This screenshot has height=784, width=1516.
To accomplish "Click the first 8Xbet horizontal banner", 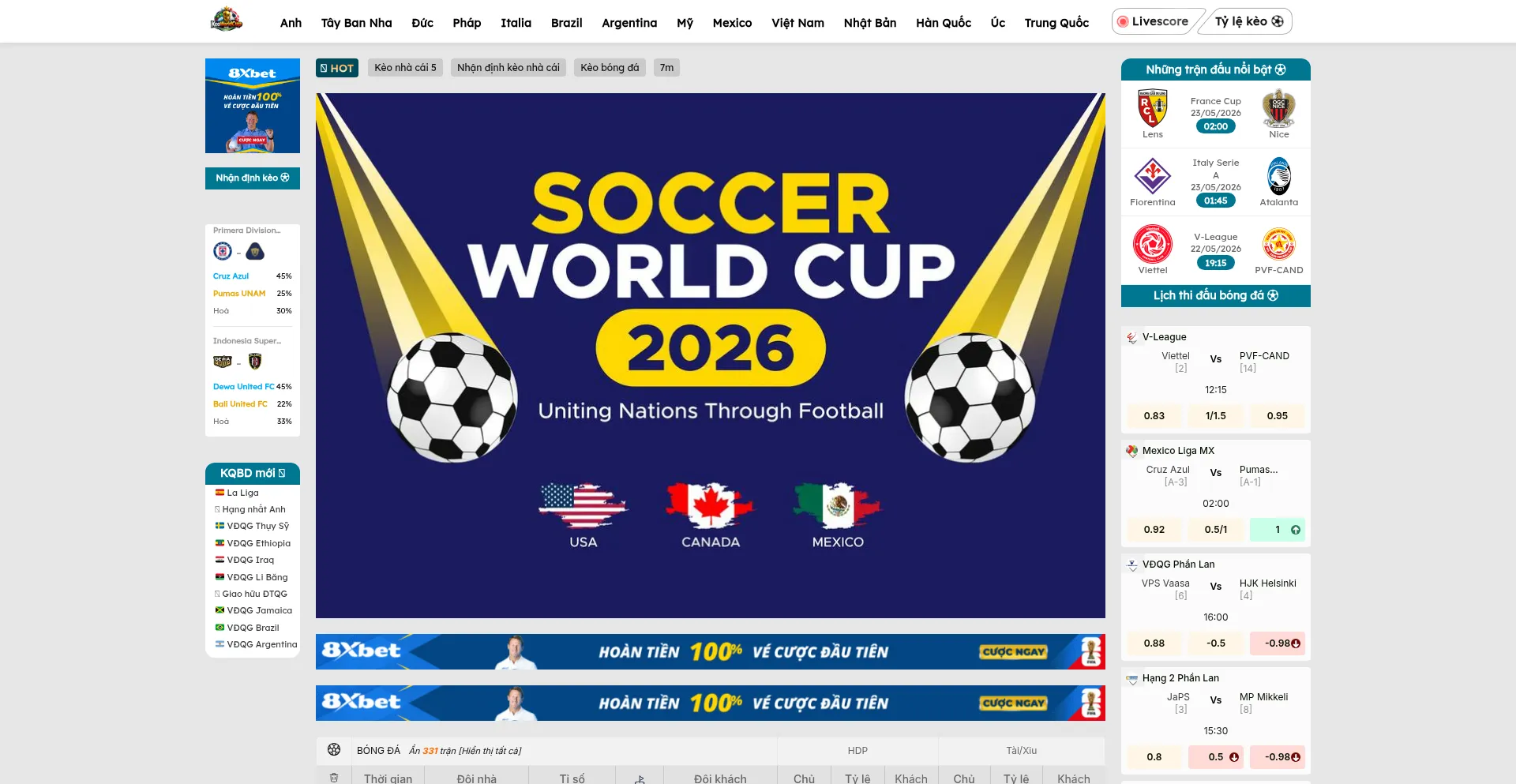I will click(x=711, y=651).
